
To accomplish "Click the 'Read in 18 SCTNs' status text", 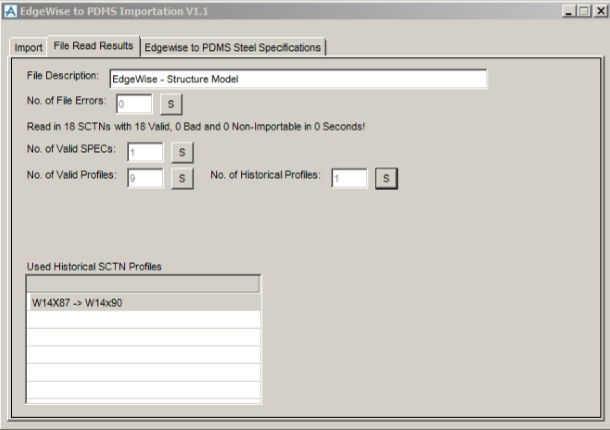I will pyautogui.click(x=196, y=126).
